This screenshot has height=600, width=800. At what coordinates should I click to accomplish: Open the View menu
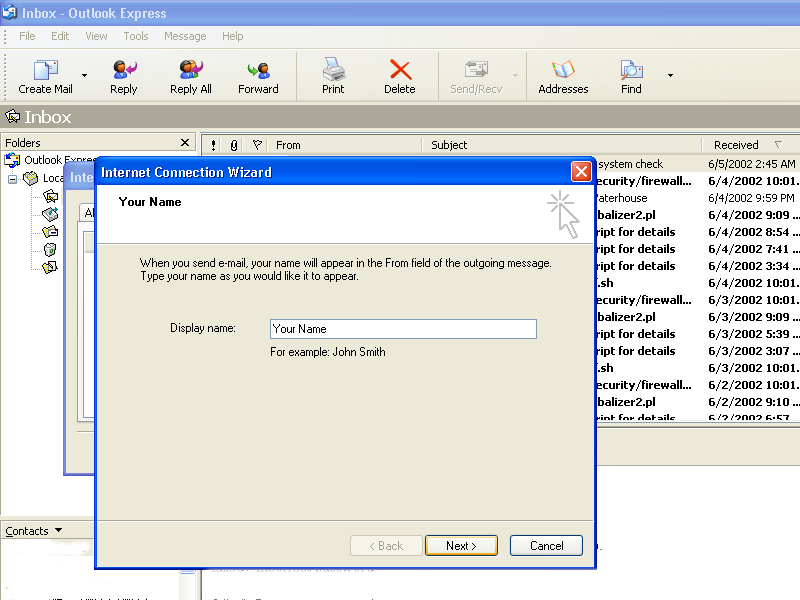[x=96, y=36]
